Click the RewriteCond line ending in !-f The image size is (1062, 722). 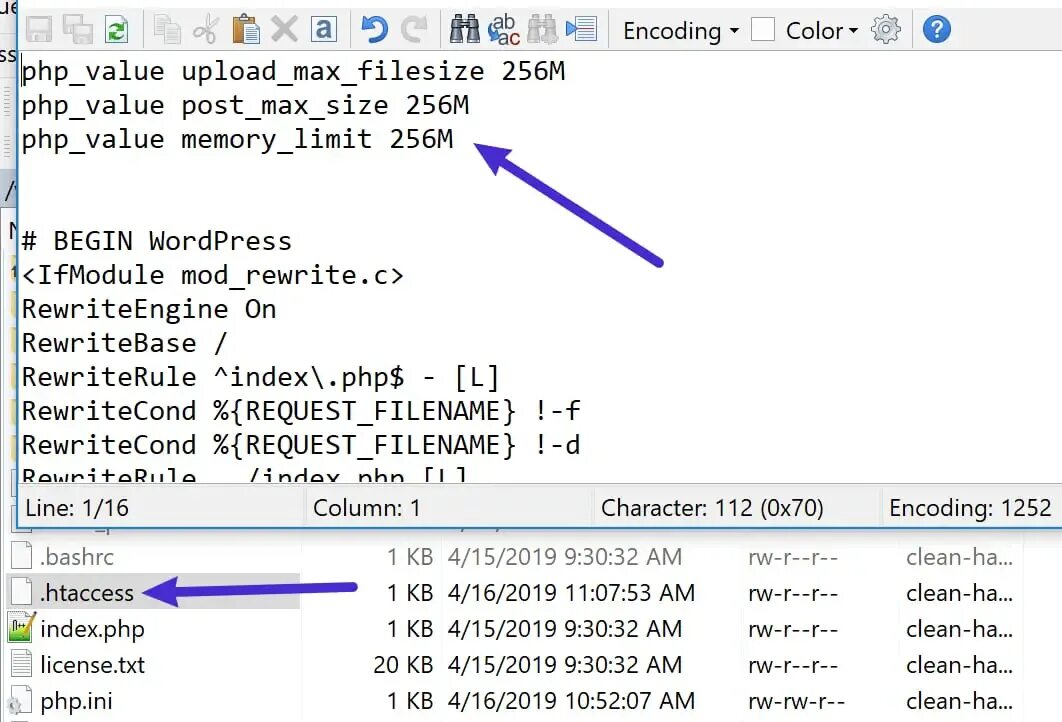coord(301,411)
